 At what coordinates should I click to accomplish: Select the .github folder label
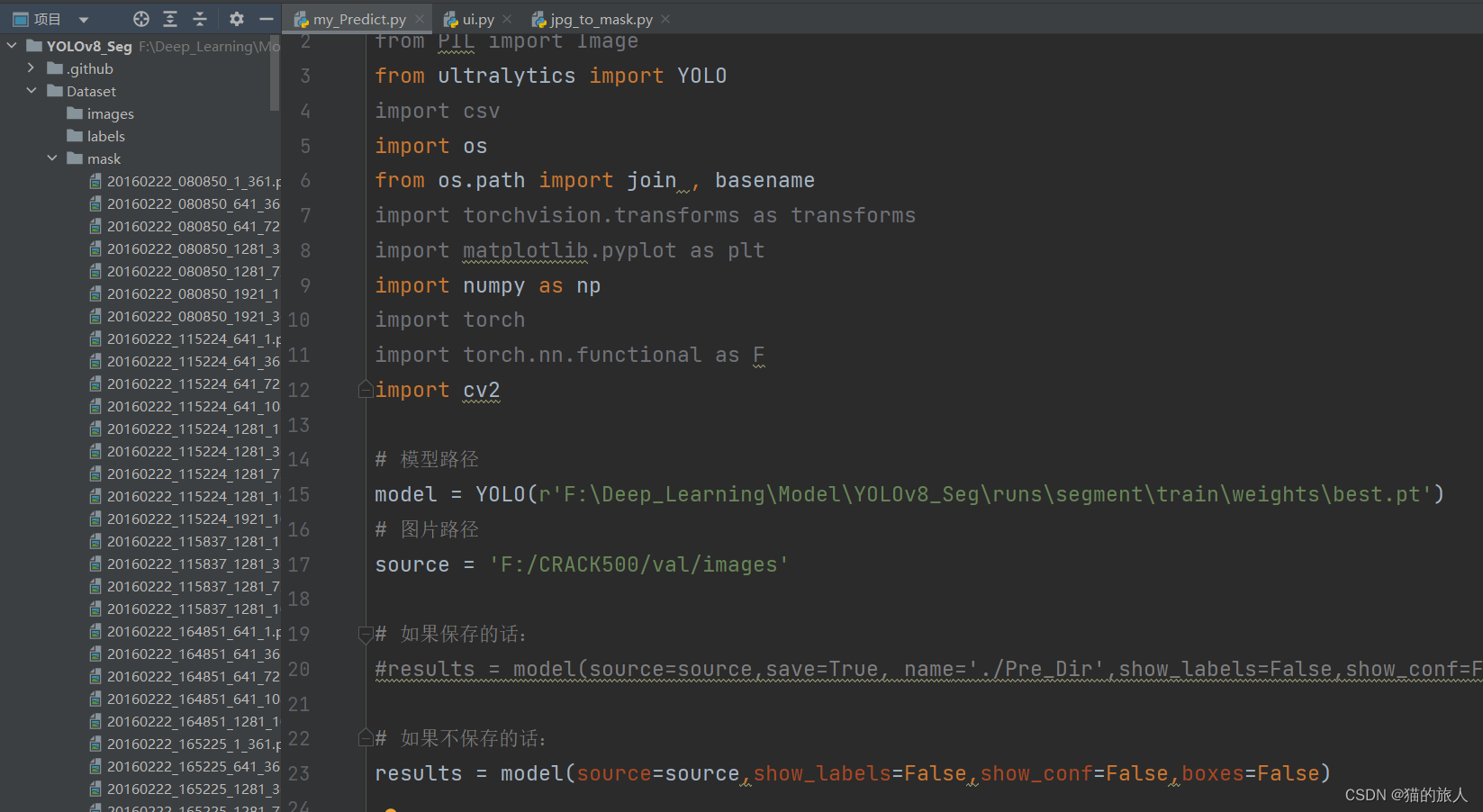click(x=90, y=68)
